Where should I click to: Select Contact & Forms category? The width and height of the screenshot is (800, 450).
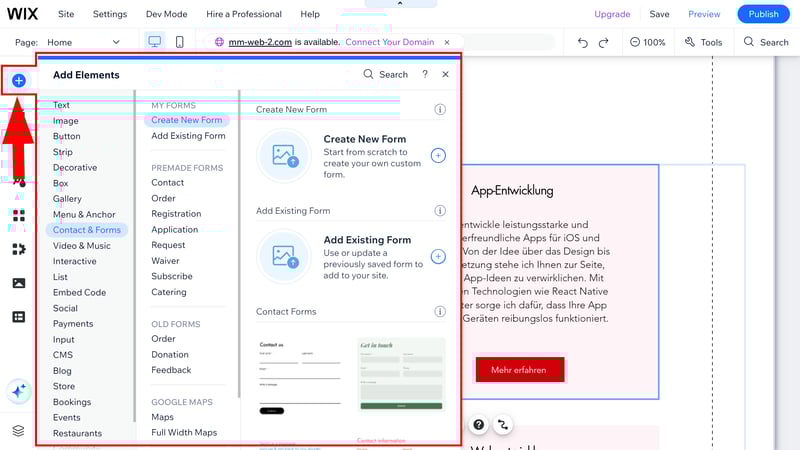[x=87, y=230]
